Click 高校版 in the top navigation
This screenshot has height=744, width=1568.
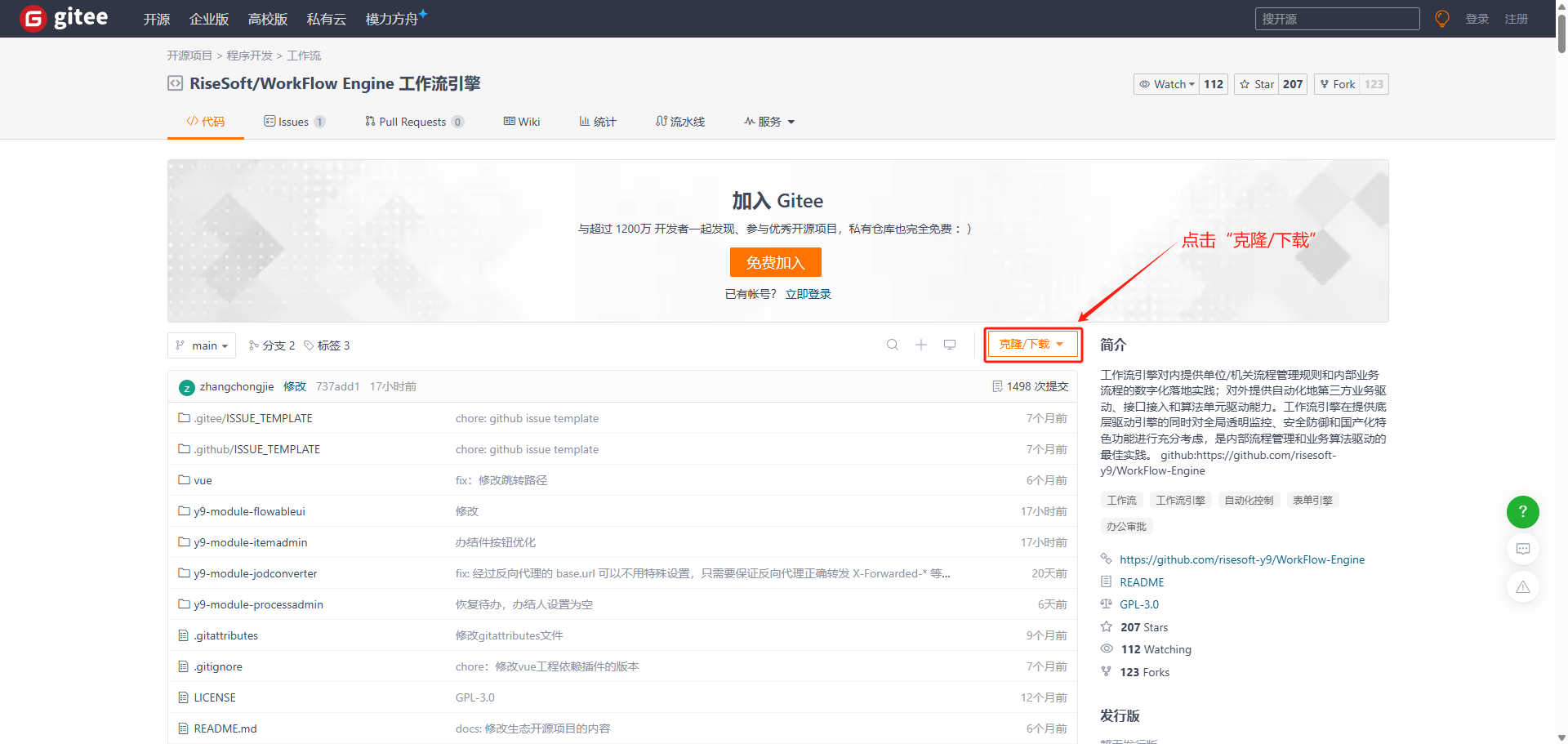coord(268,19)
